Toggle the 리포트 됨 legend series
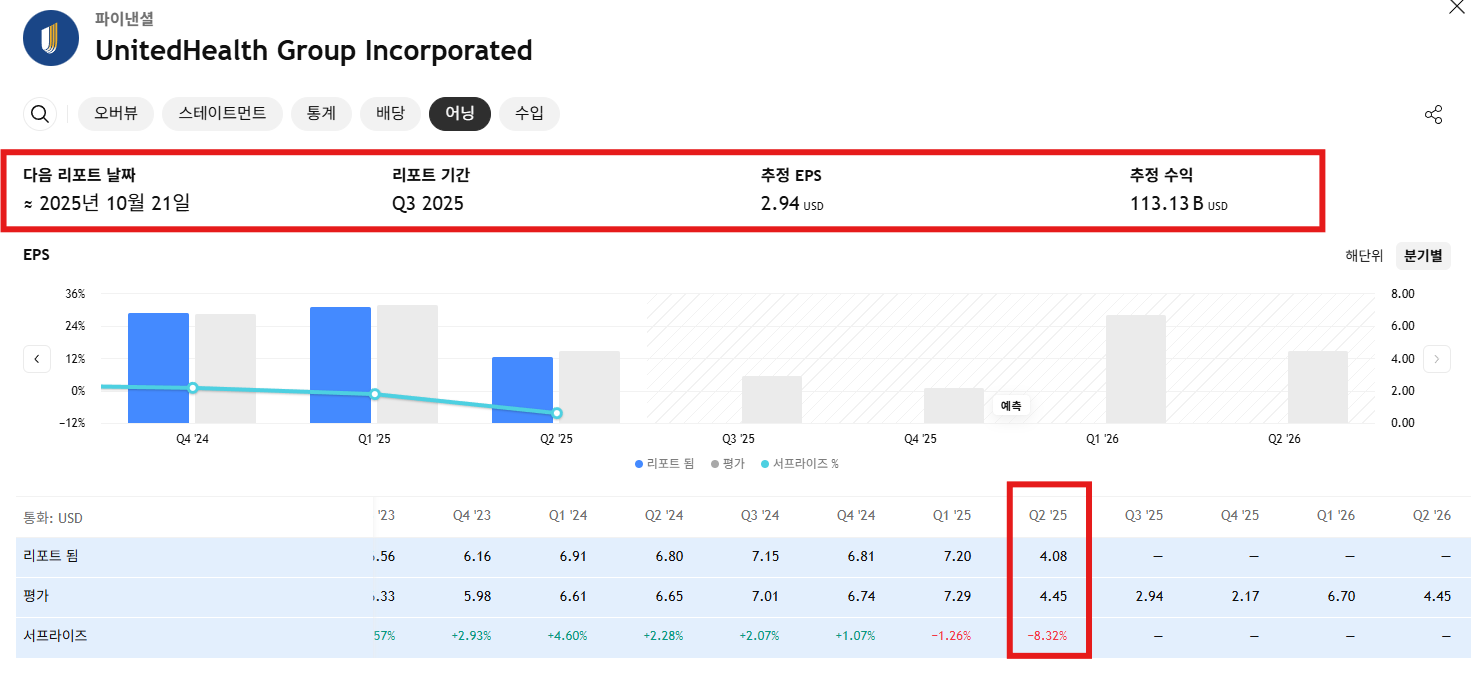The height and width of the screenshot is (679, 1477). coord(664,464)
